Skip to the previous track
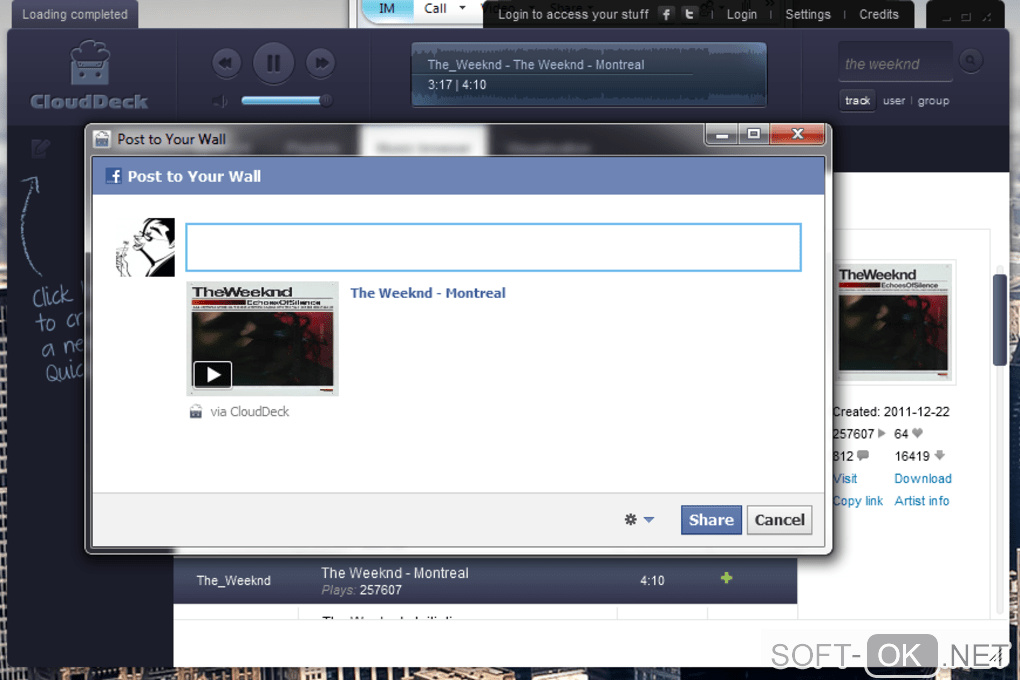 [x=226, y=63]
